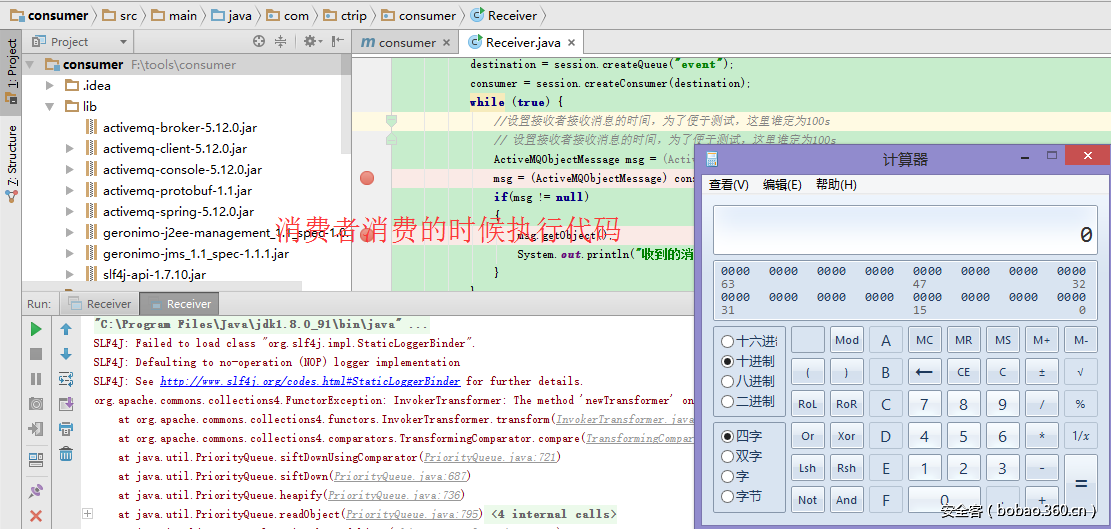Click calculator backspace arrow button
Viewport: 1111px width, 529px height.
924,372
